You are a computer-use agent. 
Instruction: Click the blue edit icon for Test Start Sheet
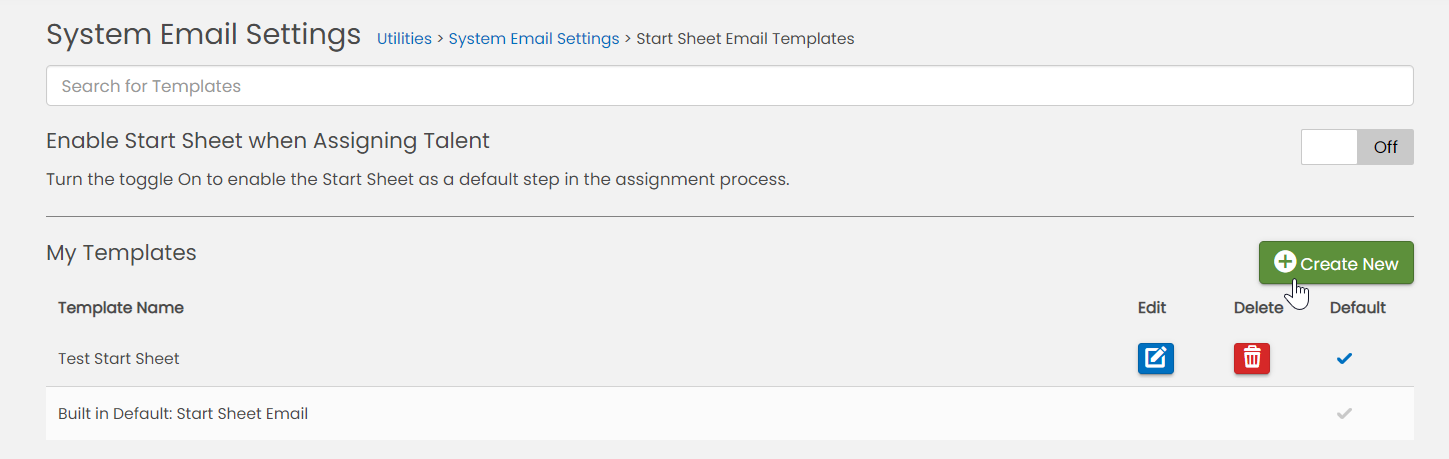click(x=1155, y=358)
